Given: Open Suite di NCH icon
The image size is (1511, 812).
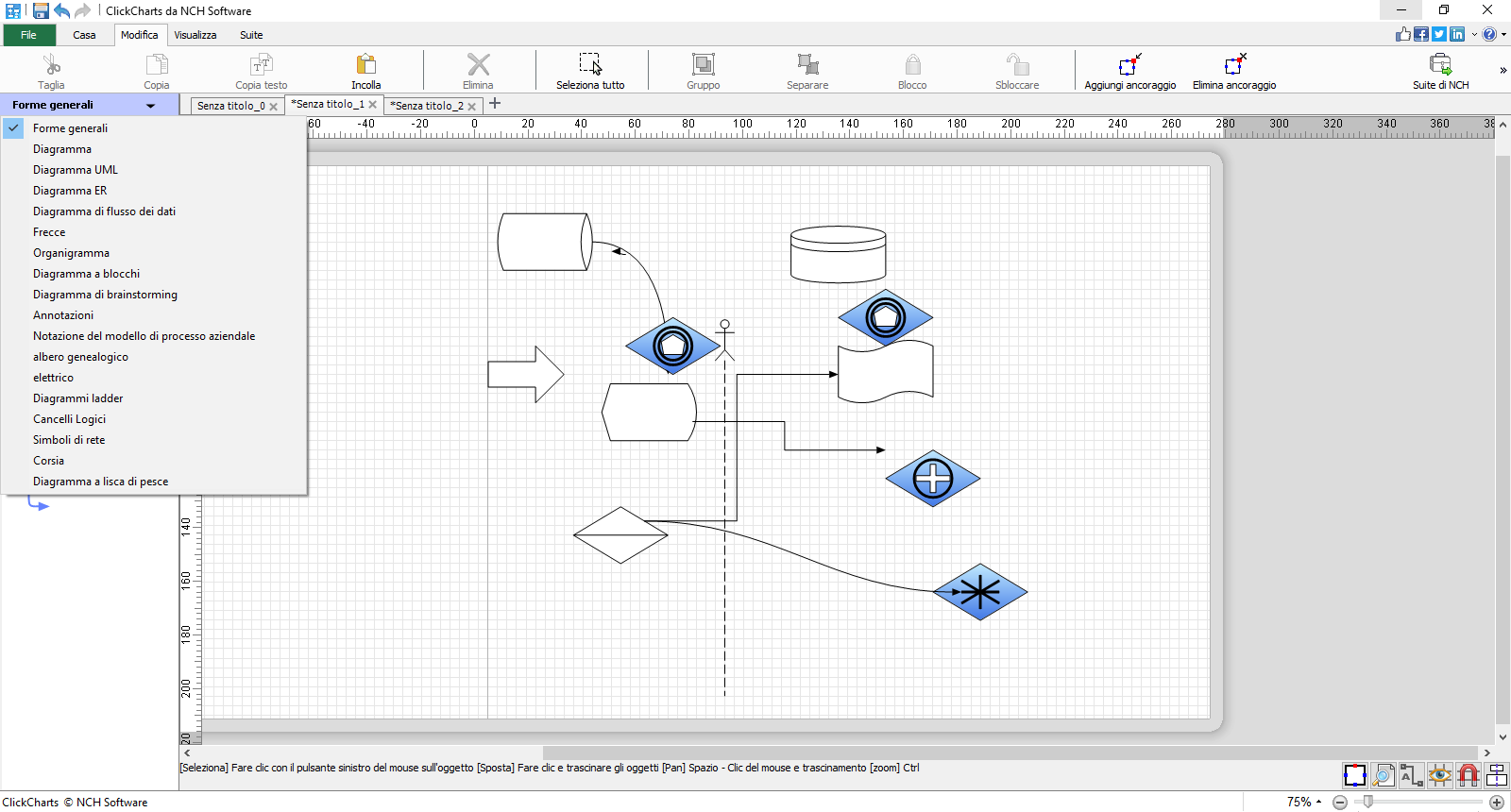Looking at the screenshot, I should click(1440, 64).
